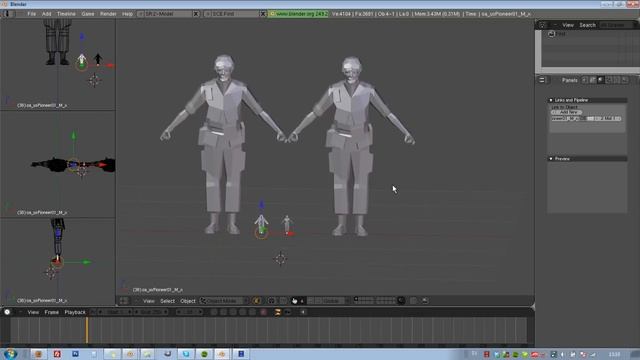Open the All Scenes outliner display dropdown

point(616,25)
